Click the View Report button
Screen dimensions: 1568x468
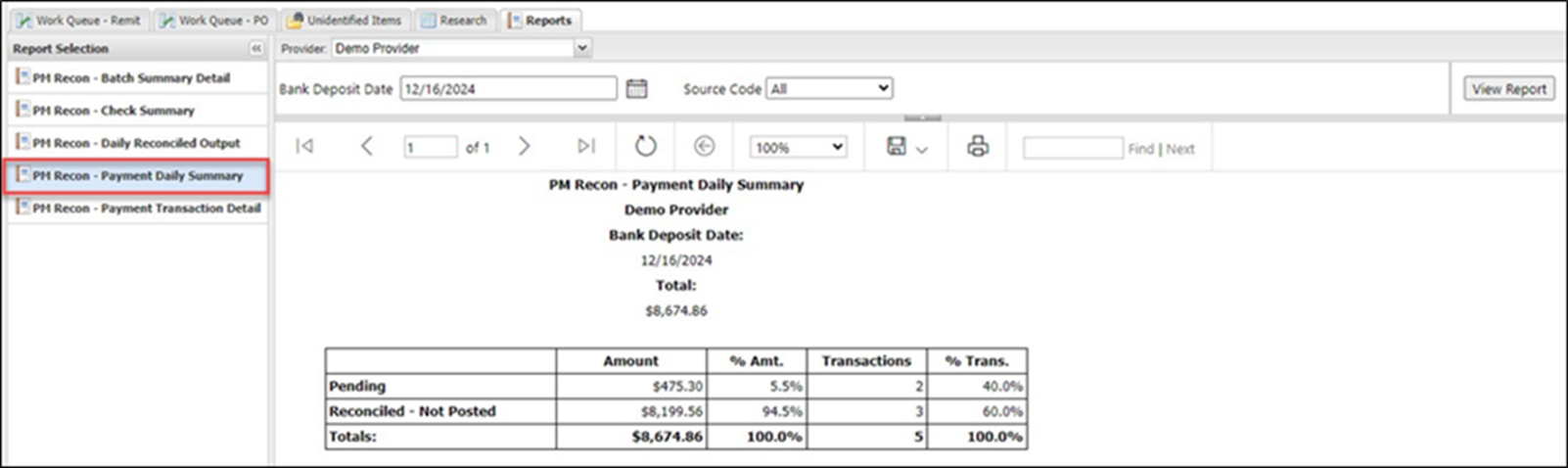coord(1508,89)
